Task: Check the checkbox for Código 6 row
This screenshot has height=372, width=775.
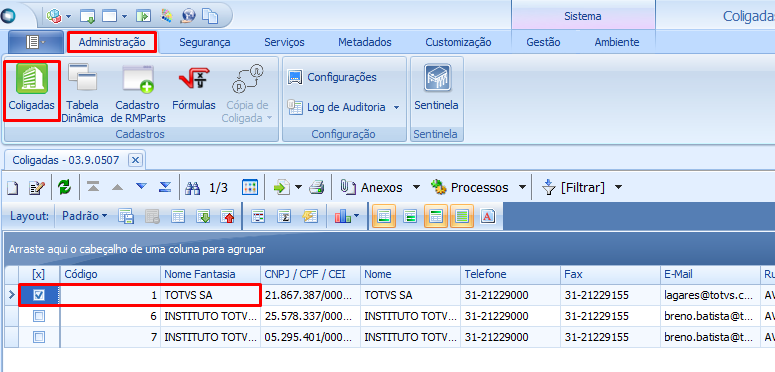Action: 39,316
